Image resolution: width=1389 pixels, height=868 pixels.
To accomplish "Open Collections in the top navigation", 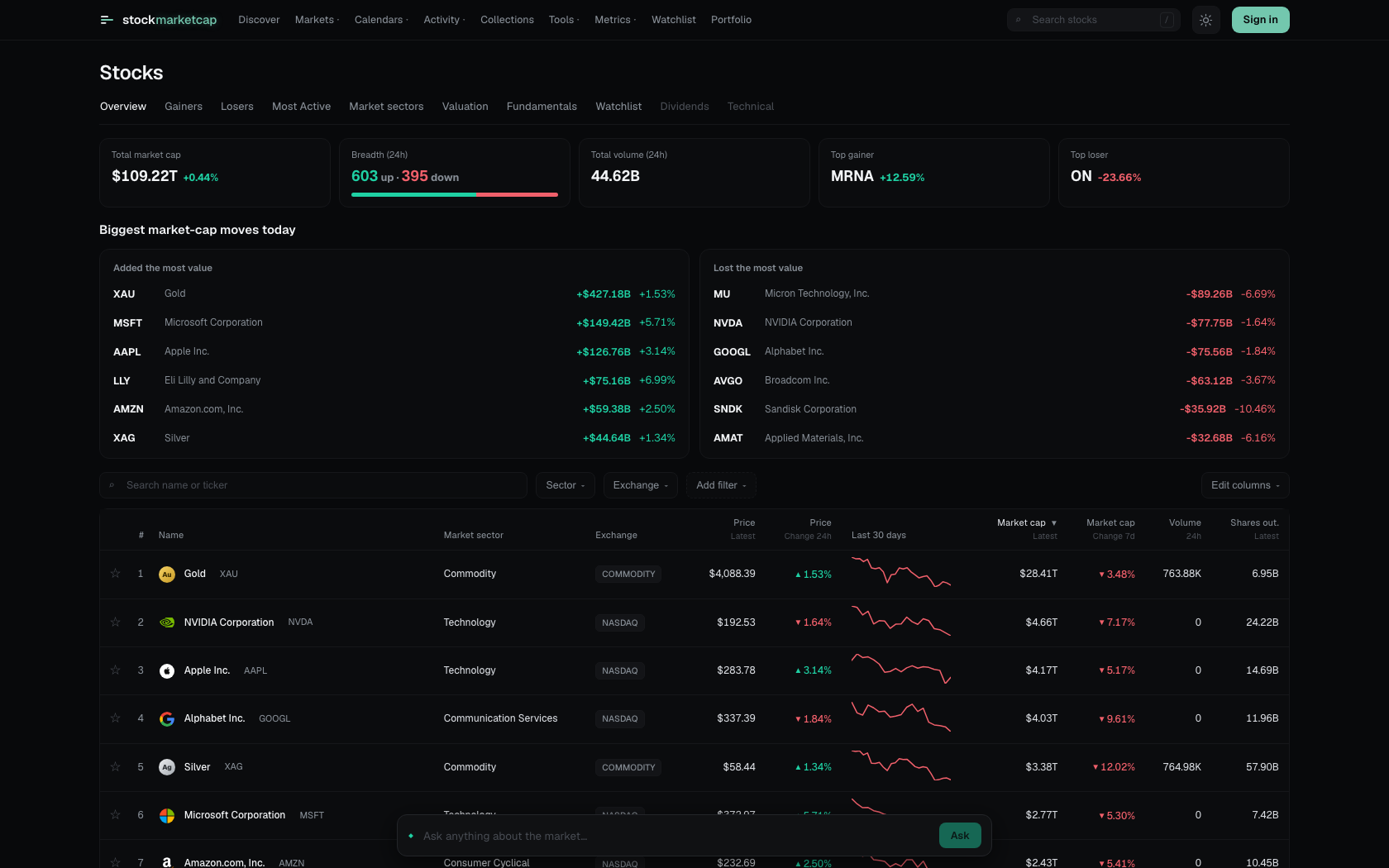I will point(507,20).
